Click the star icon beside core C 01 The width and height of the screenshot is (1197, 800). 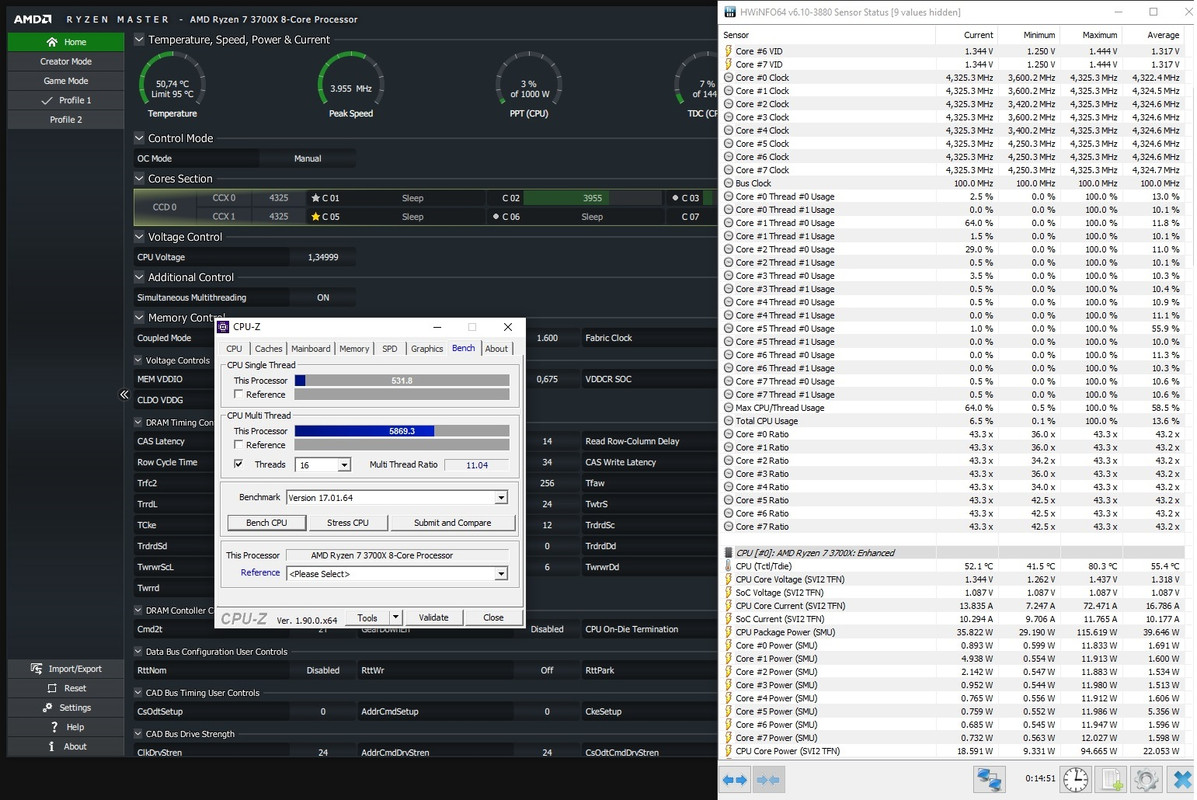click(315, 198)
